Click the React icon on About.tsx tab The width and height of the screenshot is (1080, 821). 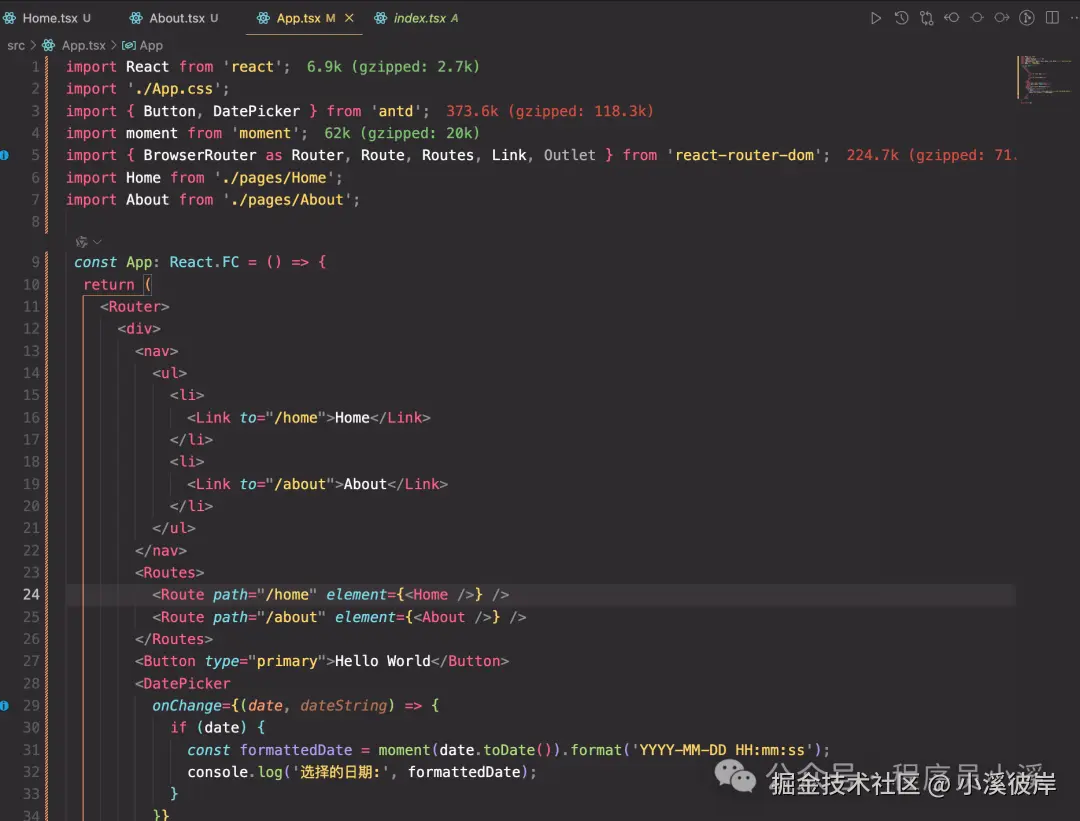pos(136,18)
